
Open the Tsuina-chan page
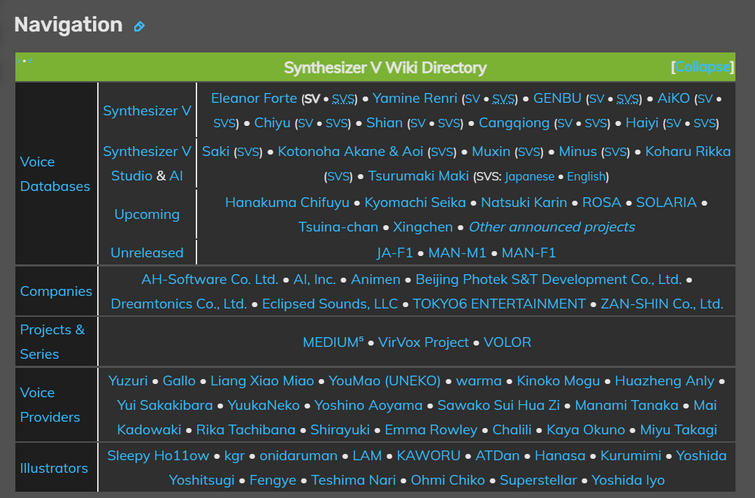338,227
